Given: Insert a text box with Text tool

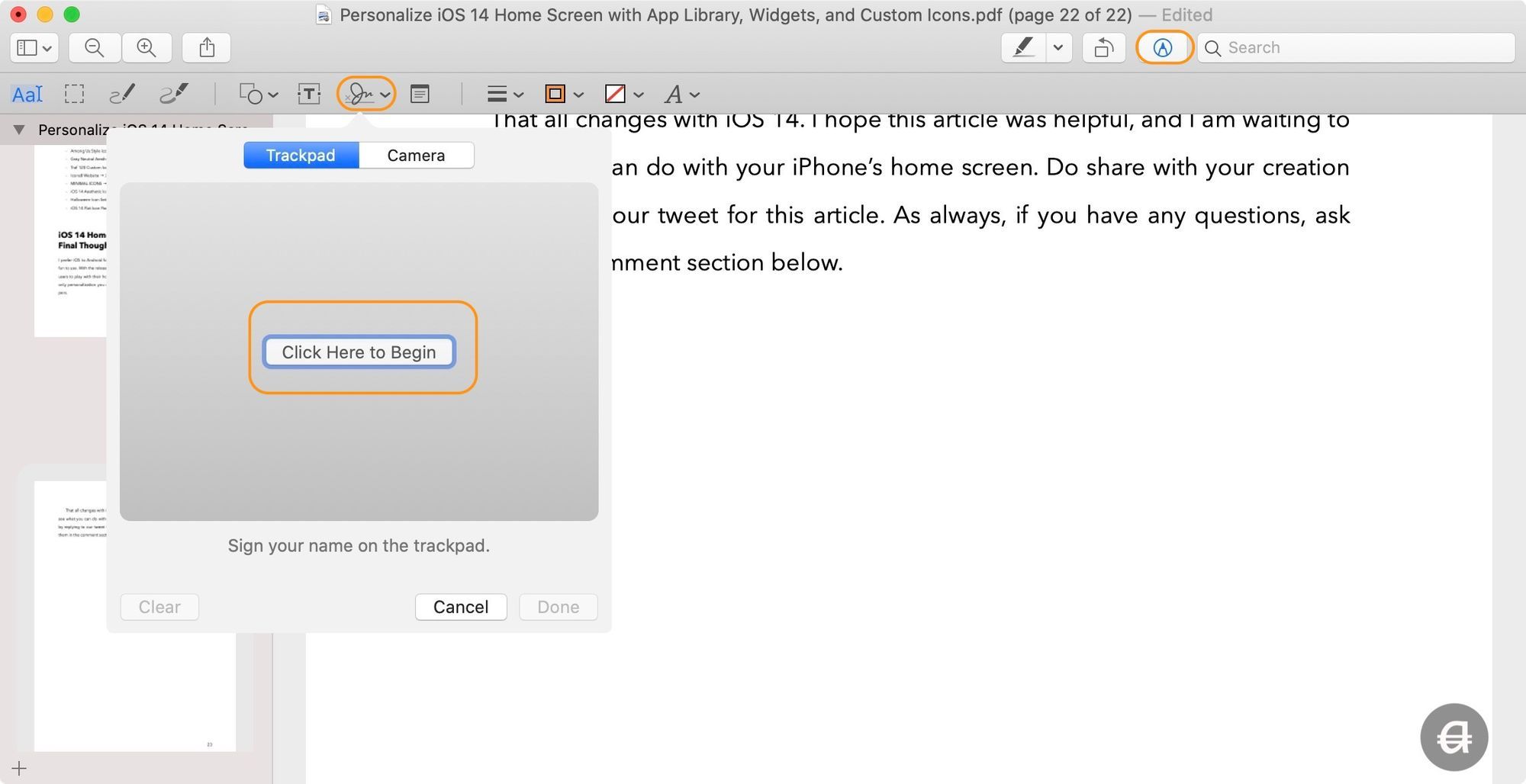Looking at the screenshot, I should coord(309,95).
